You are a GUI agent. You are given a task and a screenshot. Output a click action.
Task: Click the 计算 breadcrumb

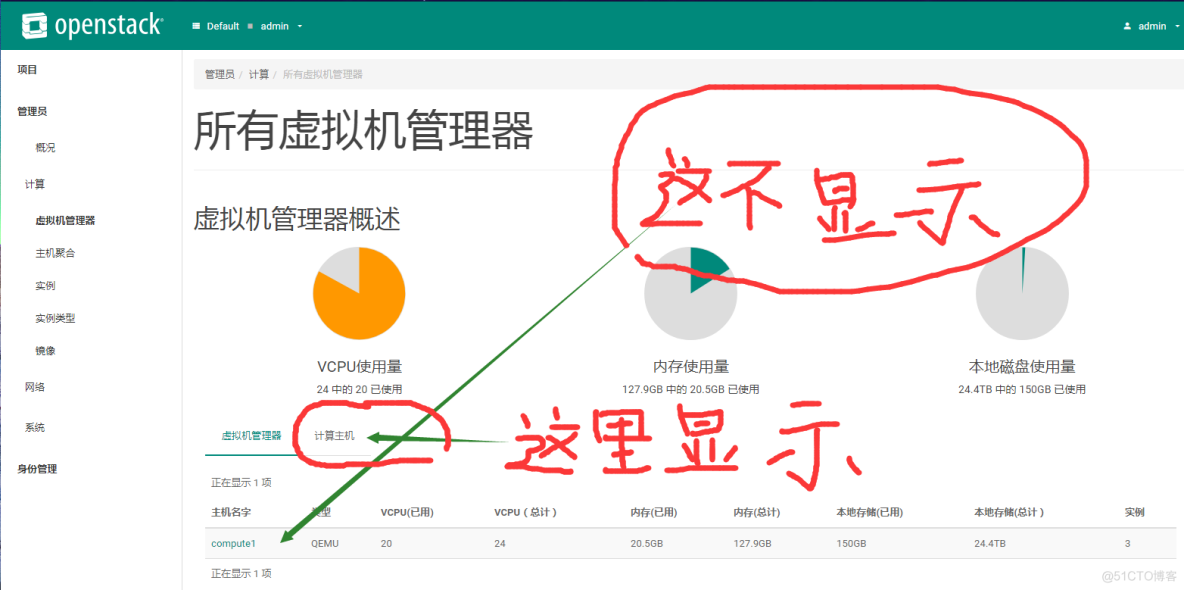(x=258, y=74)
